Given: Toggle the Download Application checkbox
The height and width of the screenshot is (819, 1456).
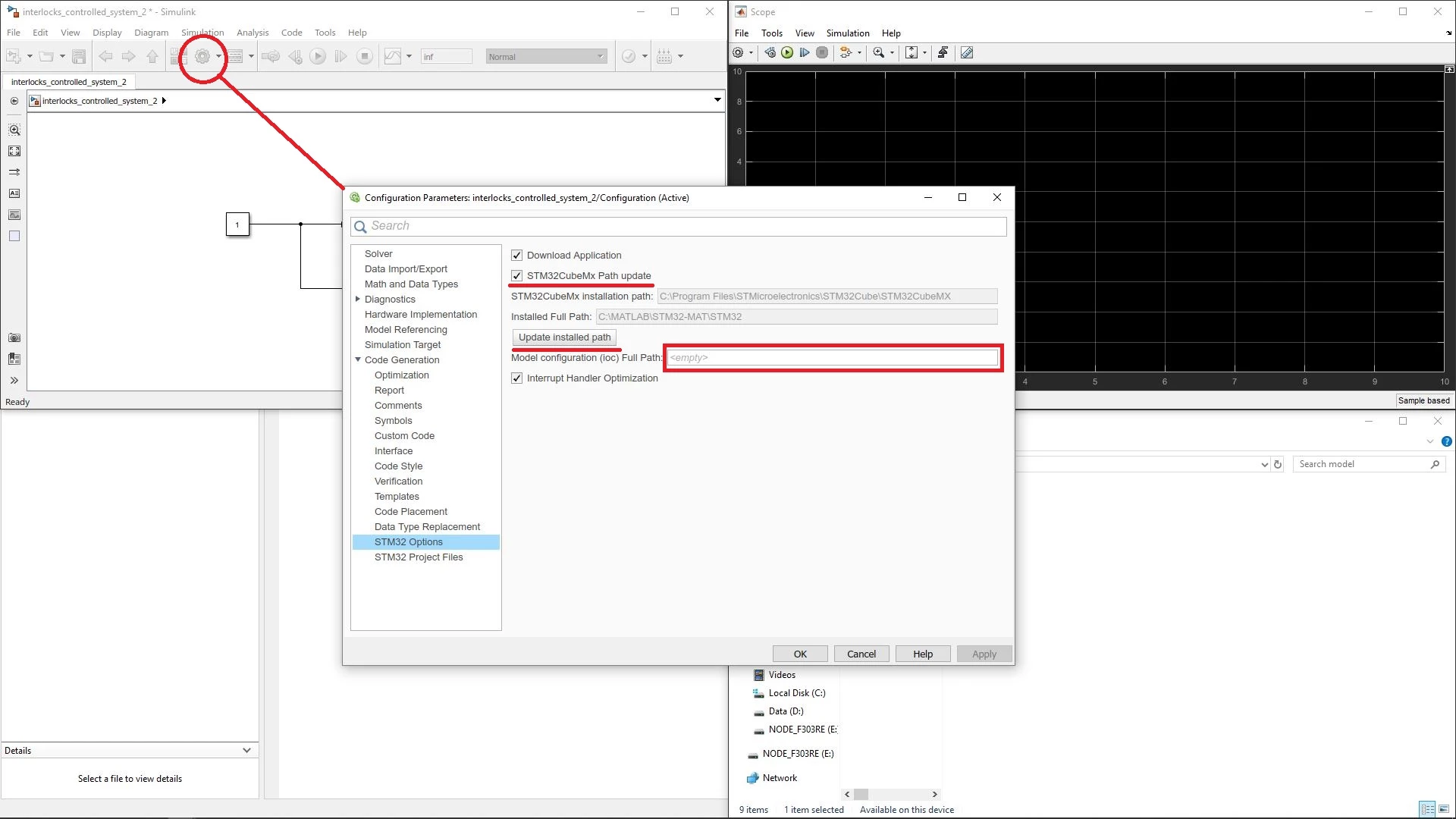Looking at the screenshot, I should coord(516,255).
